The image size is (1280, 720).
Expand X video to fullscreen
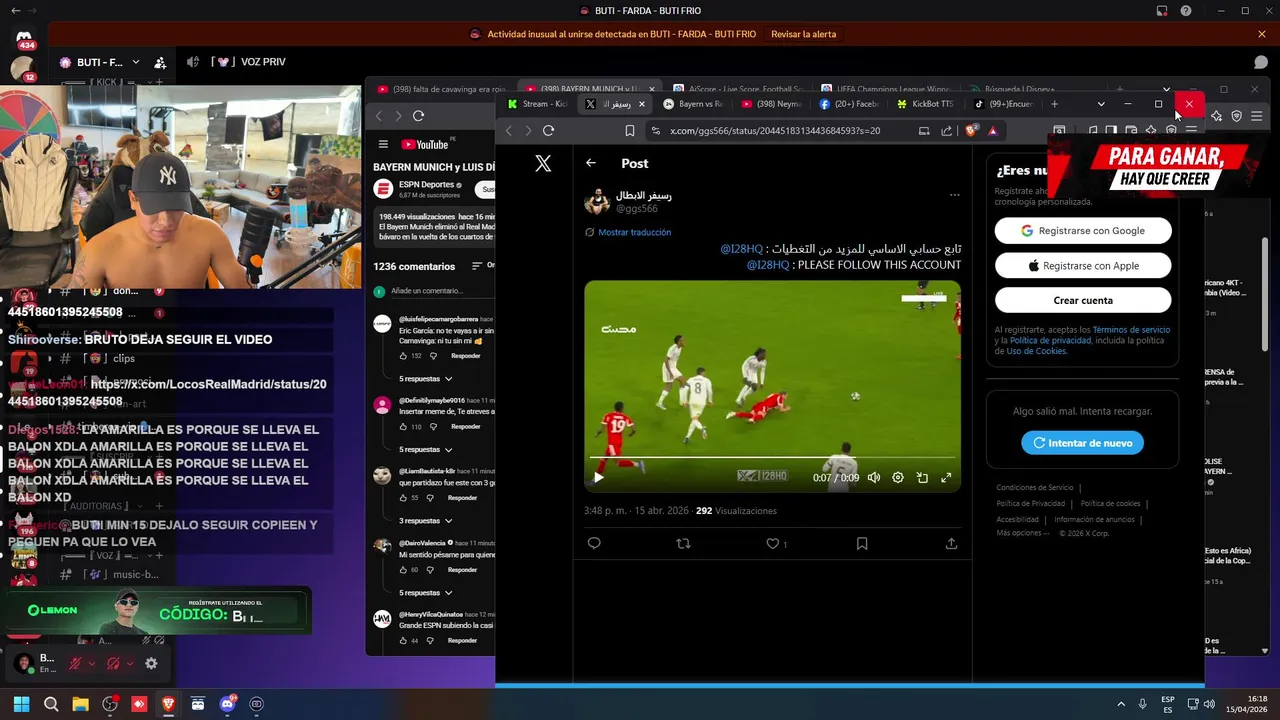point(946,478)
